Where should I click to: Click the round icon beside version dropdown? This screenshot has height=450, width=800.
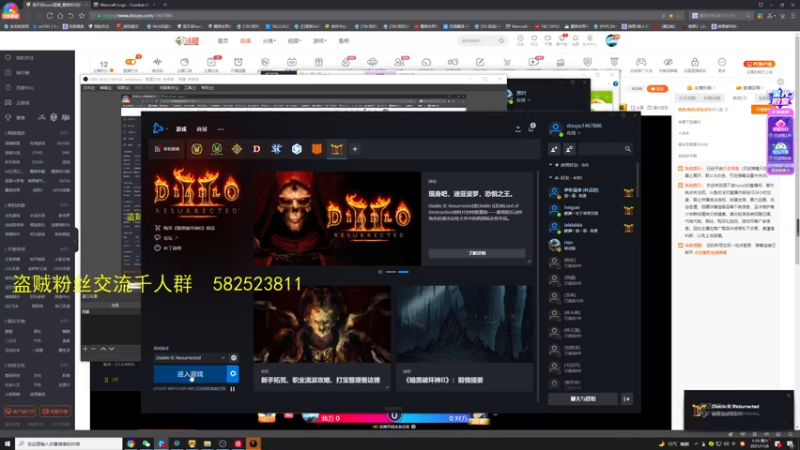tap(234, 358)
